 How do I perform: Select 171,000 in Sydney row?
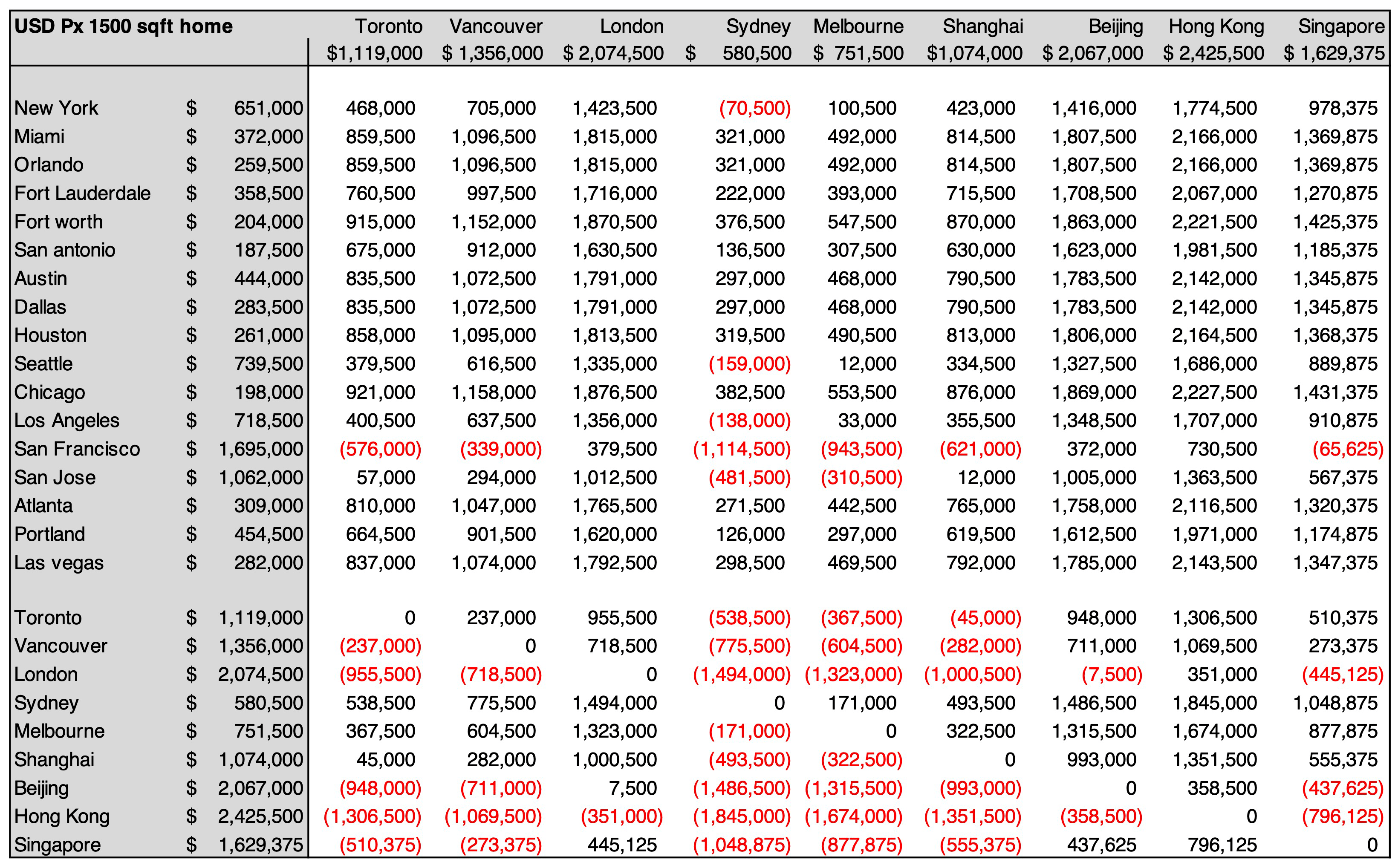(x=862, y=703)
